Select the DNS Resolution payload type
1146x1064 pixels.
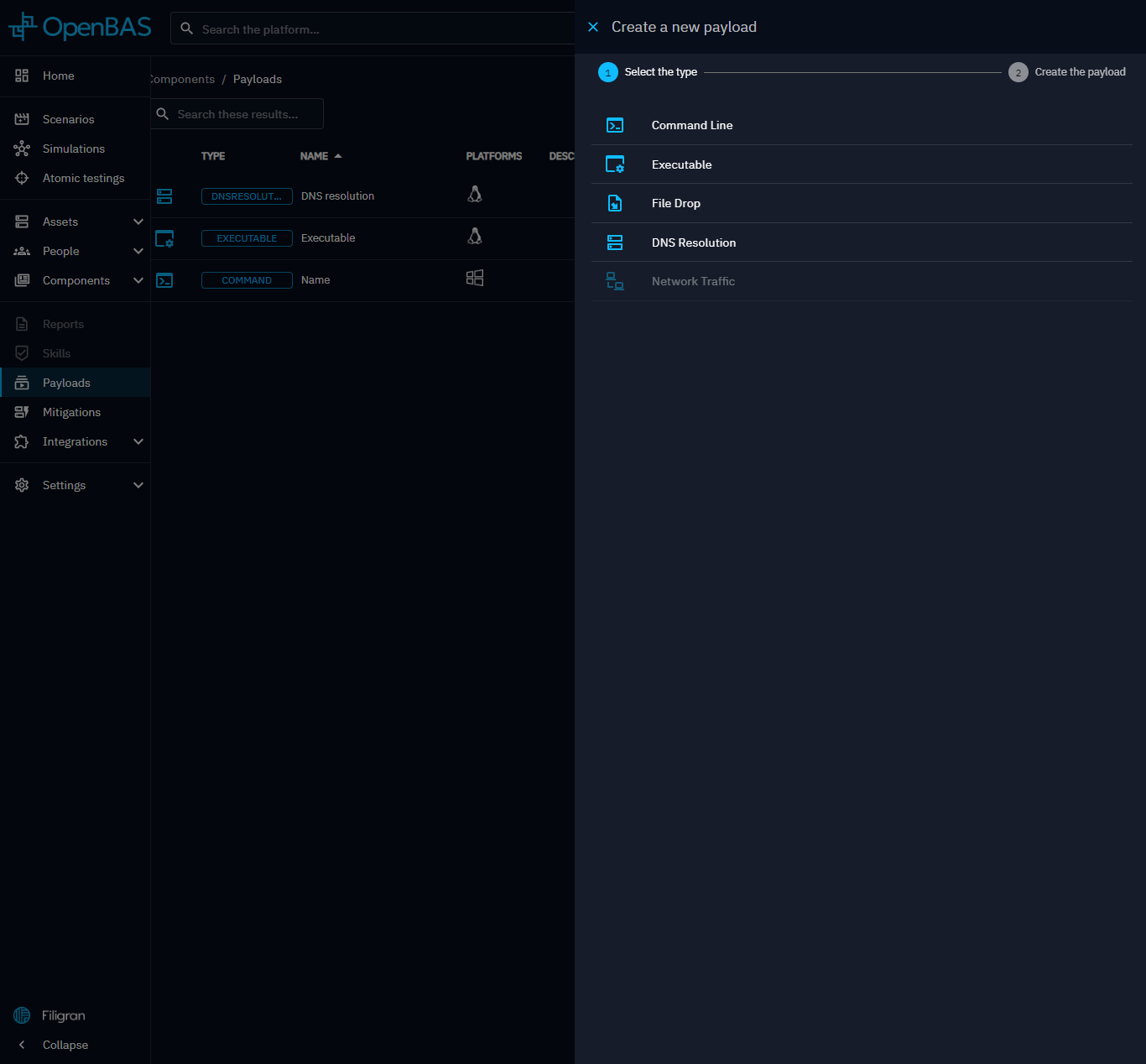693,243
